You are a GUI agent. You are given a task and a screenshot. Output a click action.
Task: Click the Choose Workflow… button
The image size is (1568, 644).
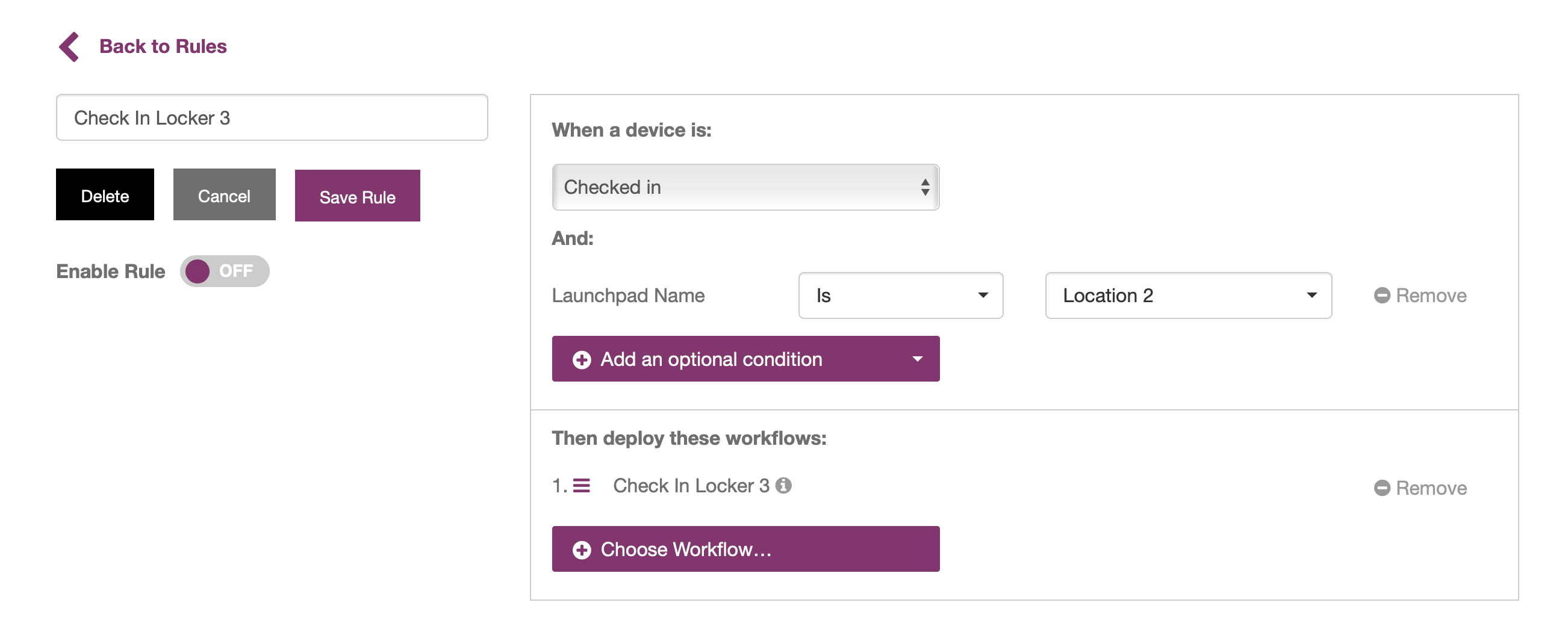click(x=745, y=548)
